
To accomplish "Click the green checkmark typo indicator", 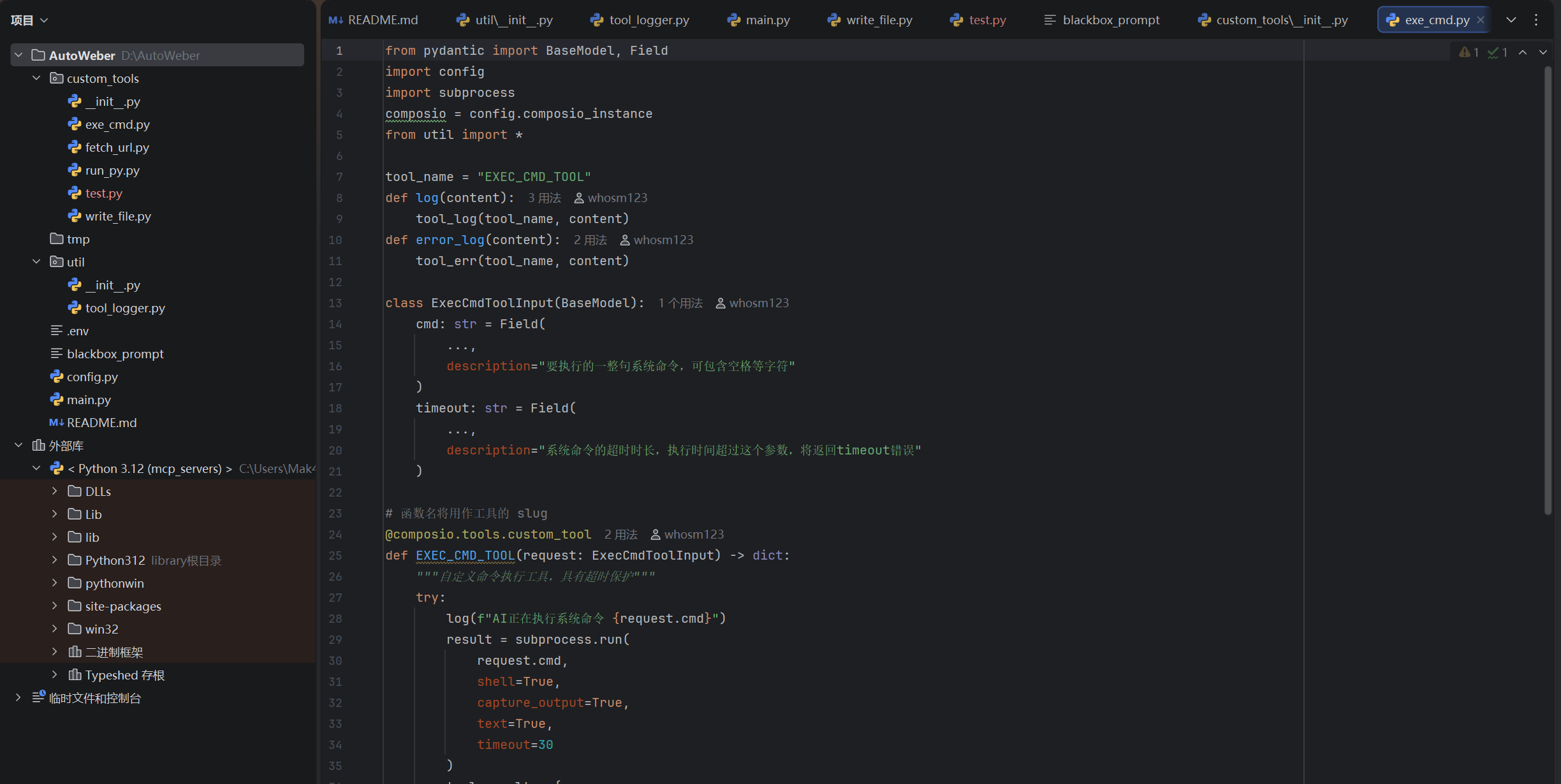I will [1493, 52].
